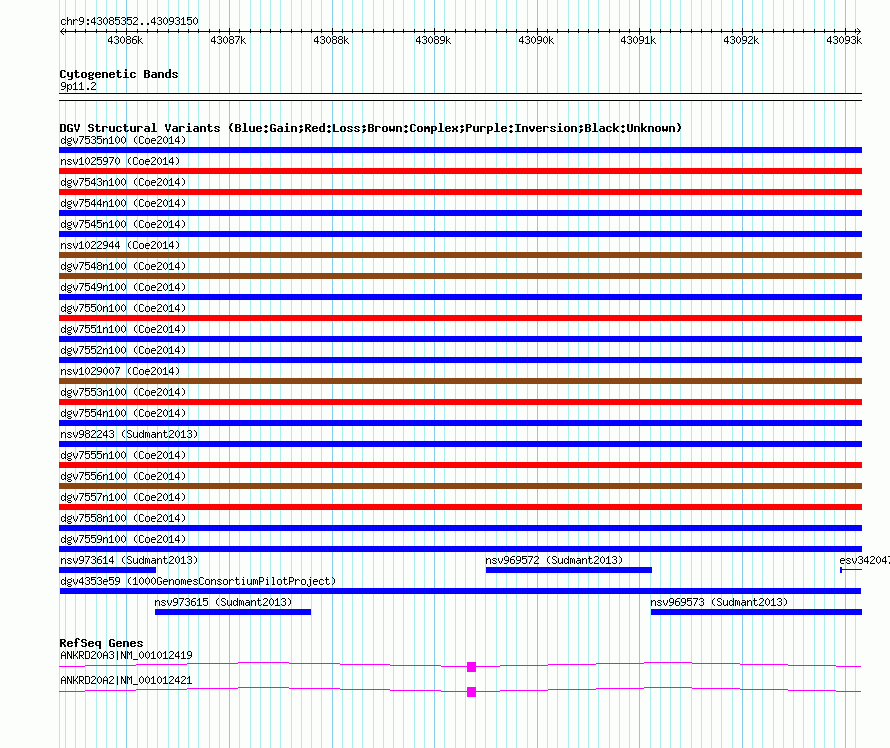Open the dgv7548n100 (Coe2014) label

123,266
